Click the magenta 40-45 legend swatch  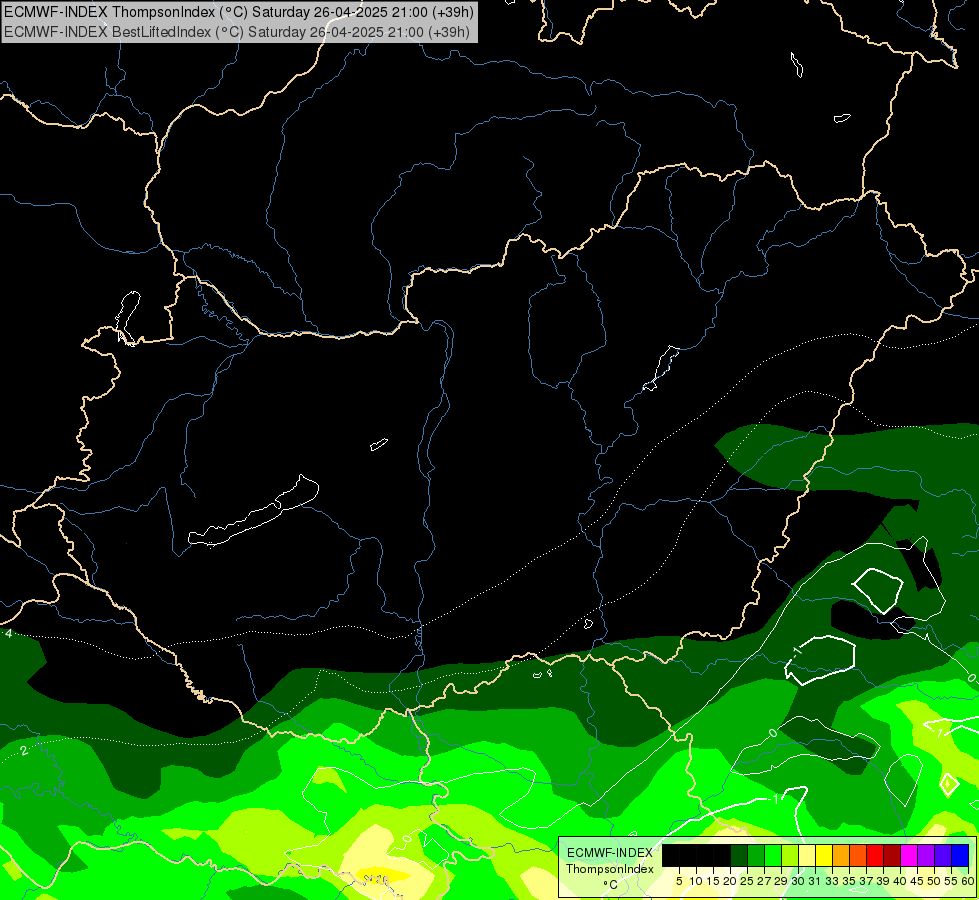[908, 855]
